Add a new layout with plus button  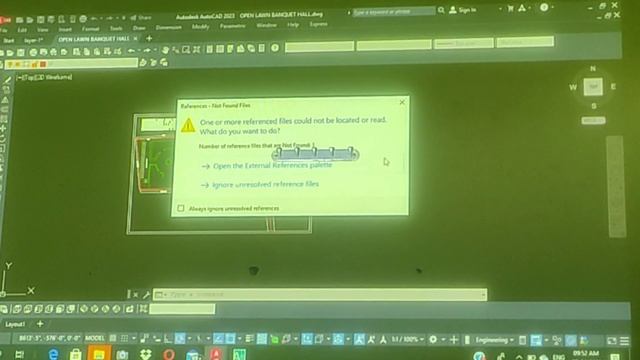pyautogui.click(x=40, y=324)
